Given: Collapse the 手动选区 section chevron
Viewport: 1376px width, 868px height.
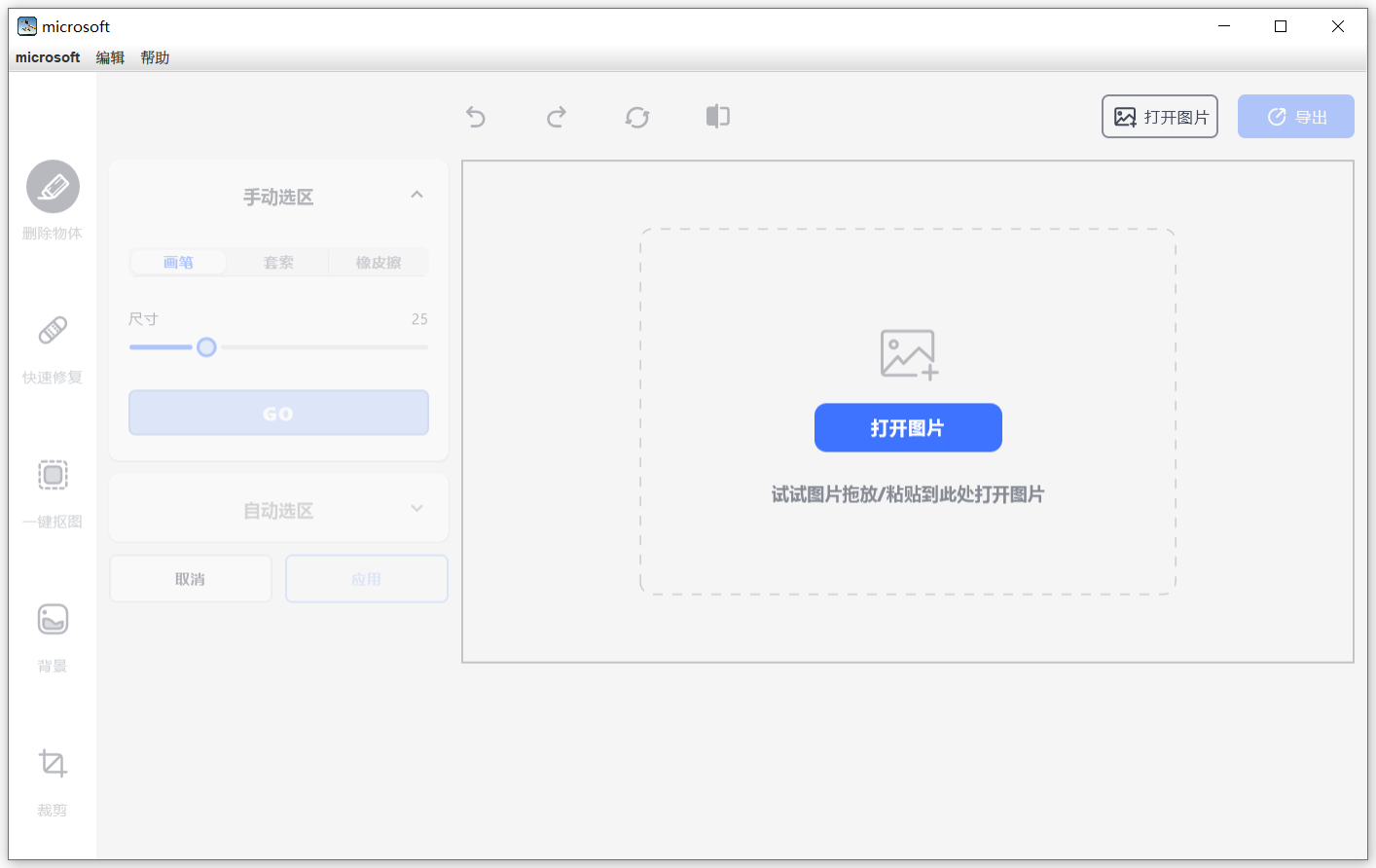Looking at the screenshot, I should [x=416, y=195].
